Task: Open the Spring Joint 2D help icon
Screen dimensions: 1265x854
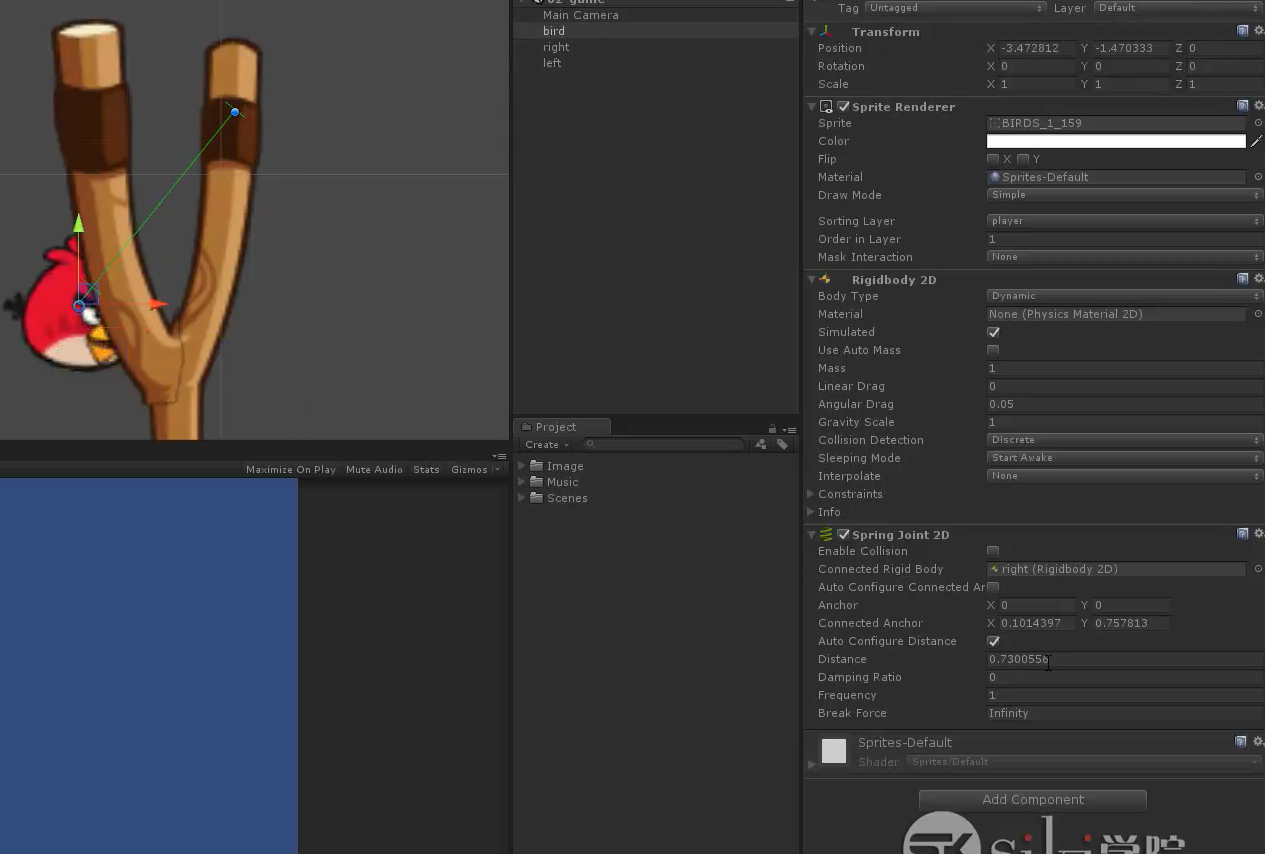Action: point(1242,534)
